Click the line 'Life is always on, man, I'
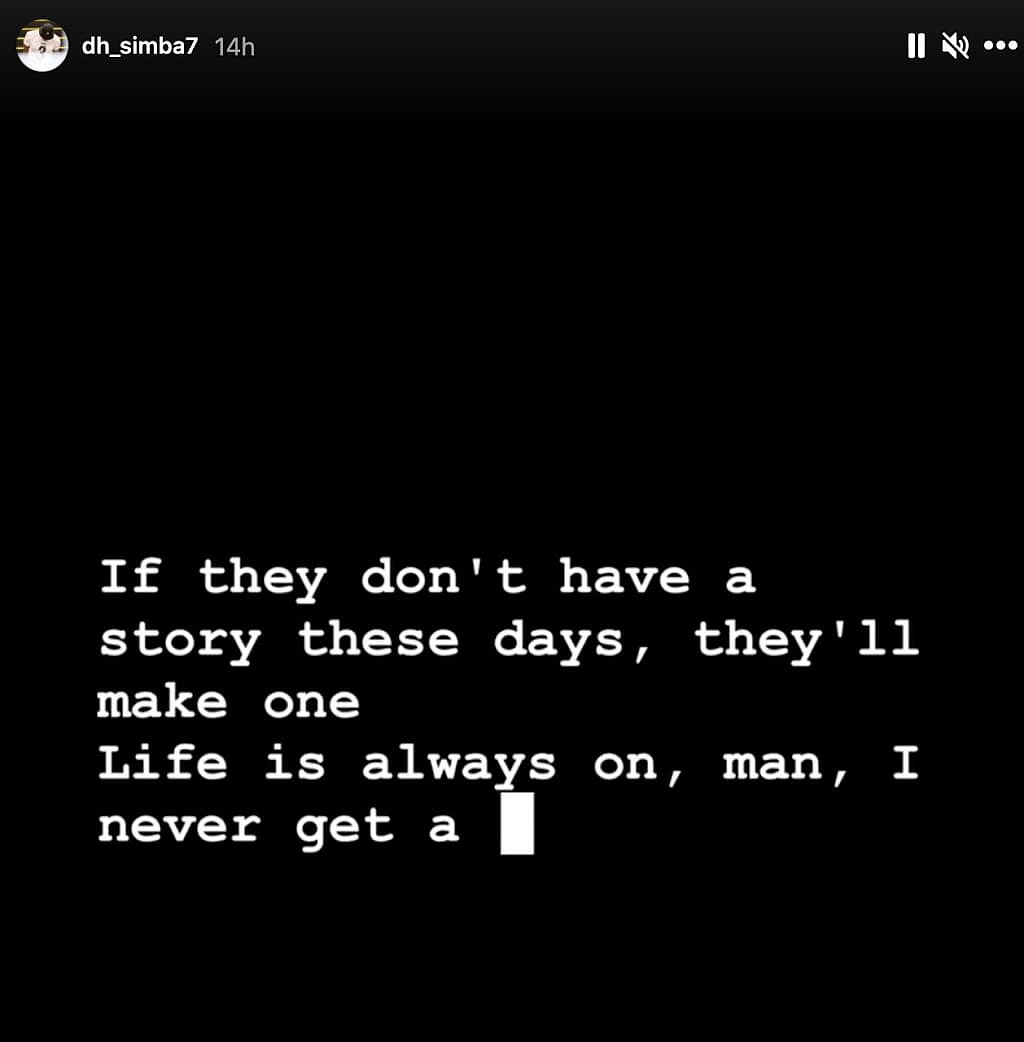The image size is (1024, 1042). tap(509, 764)
